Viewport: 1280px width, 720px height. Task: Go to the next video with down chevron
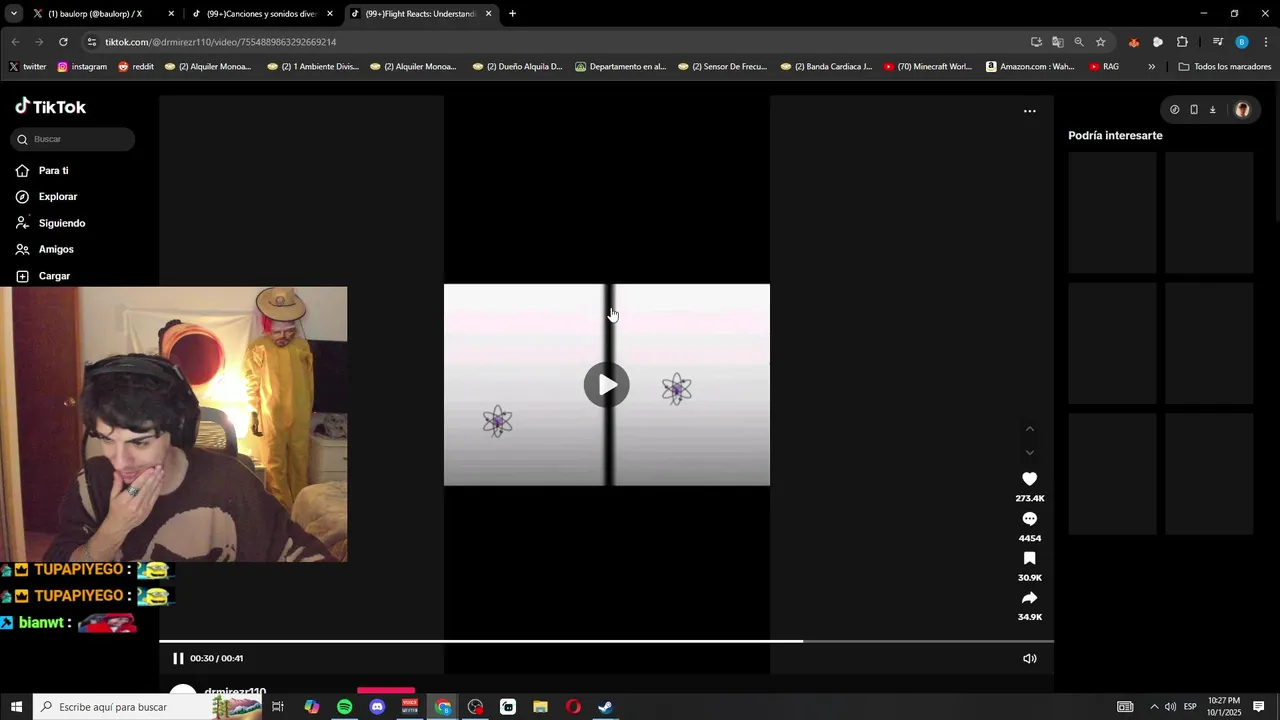pyautogui.click(x=1029, y=452)
